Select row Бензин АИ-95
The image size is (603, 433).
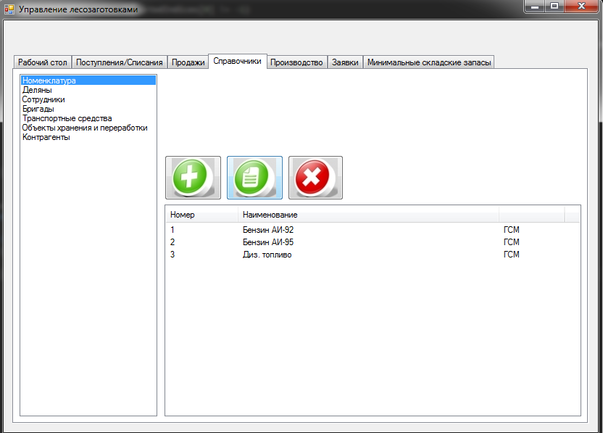(x=373, y=242)
